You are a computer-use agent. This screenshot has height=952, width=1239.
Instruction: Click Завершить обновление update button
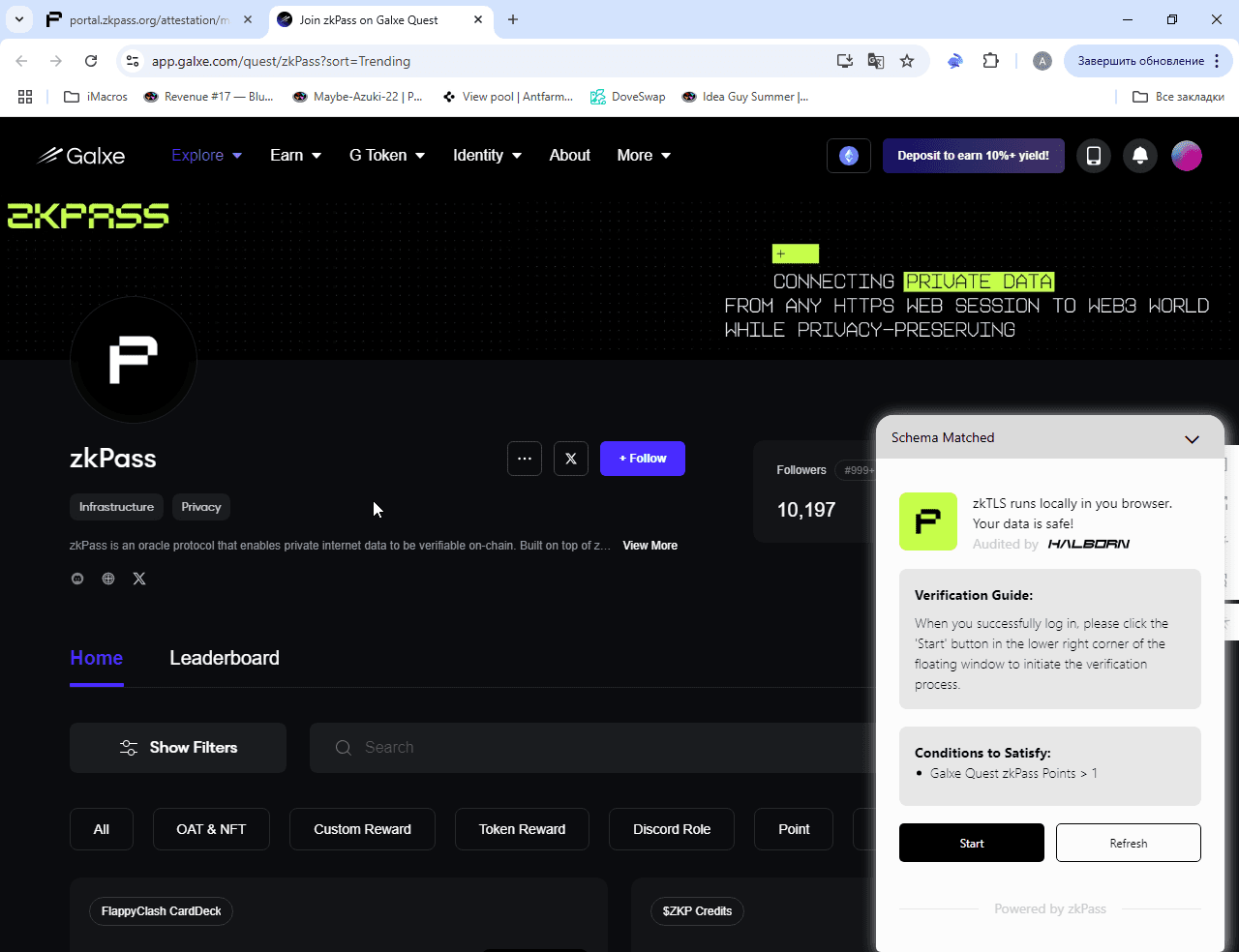coord(1148,61)
